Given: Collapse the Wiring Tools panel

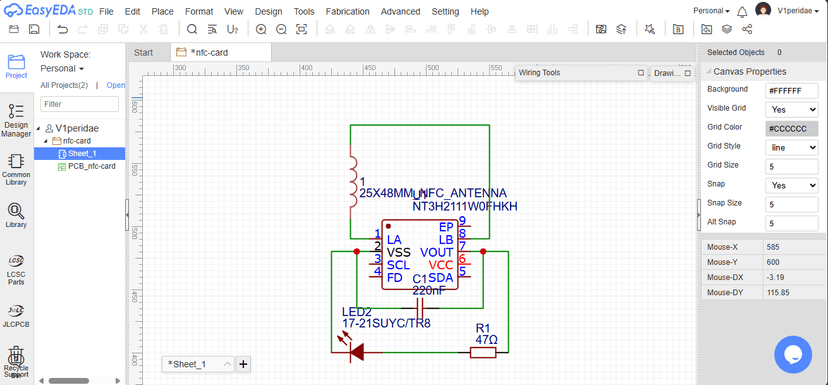Looking at the screenshot, I should click(x=641, y=73).
